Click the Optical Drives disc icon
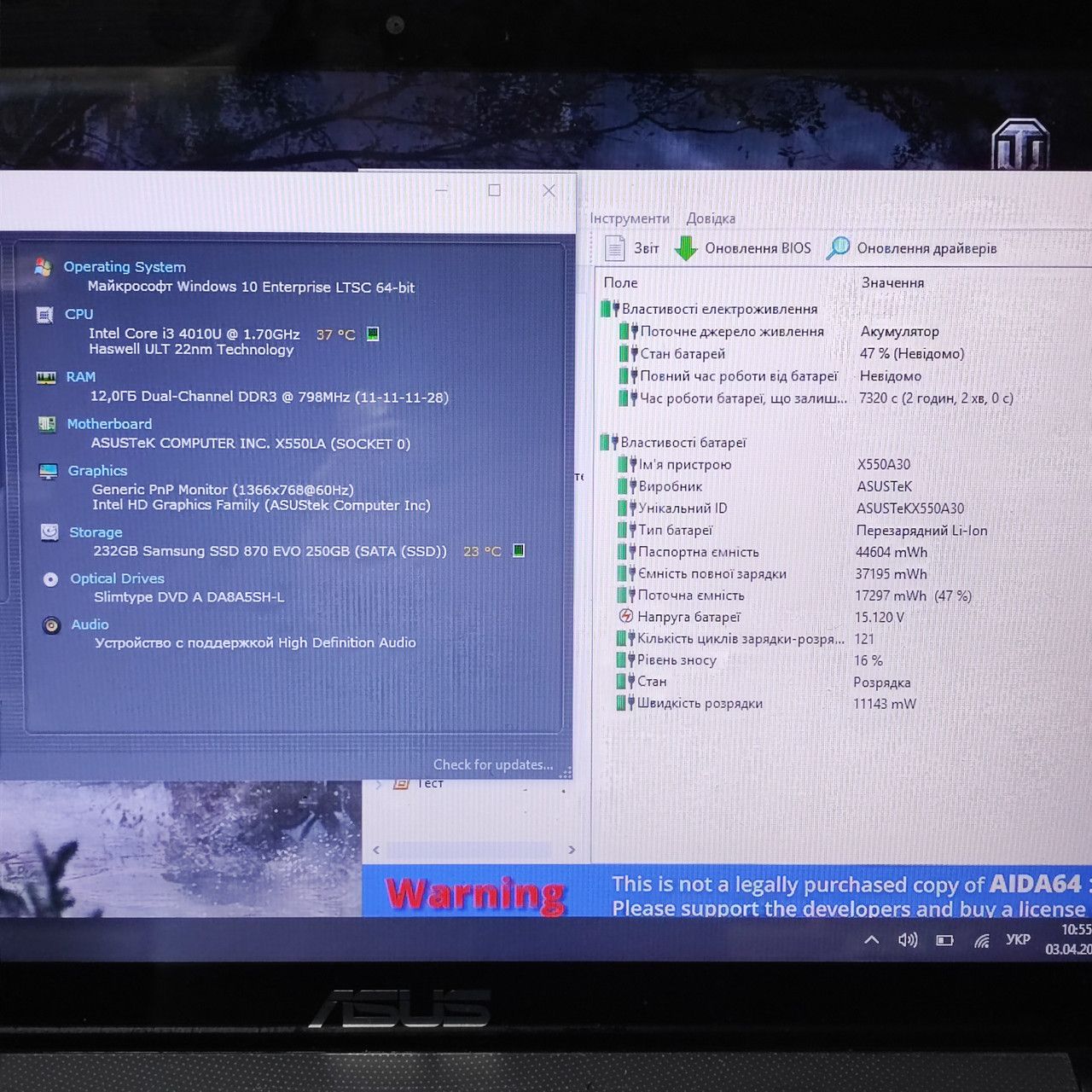Image resolution: width=1092 pixels, height=1092 pixels. pyautogui.click(x=50, y=579)
